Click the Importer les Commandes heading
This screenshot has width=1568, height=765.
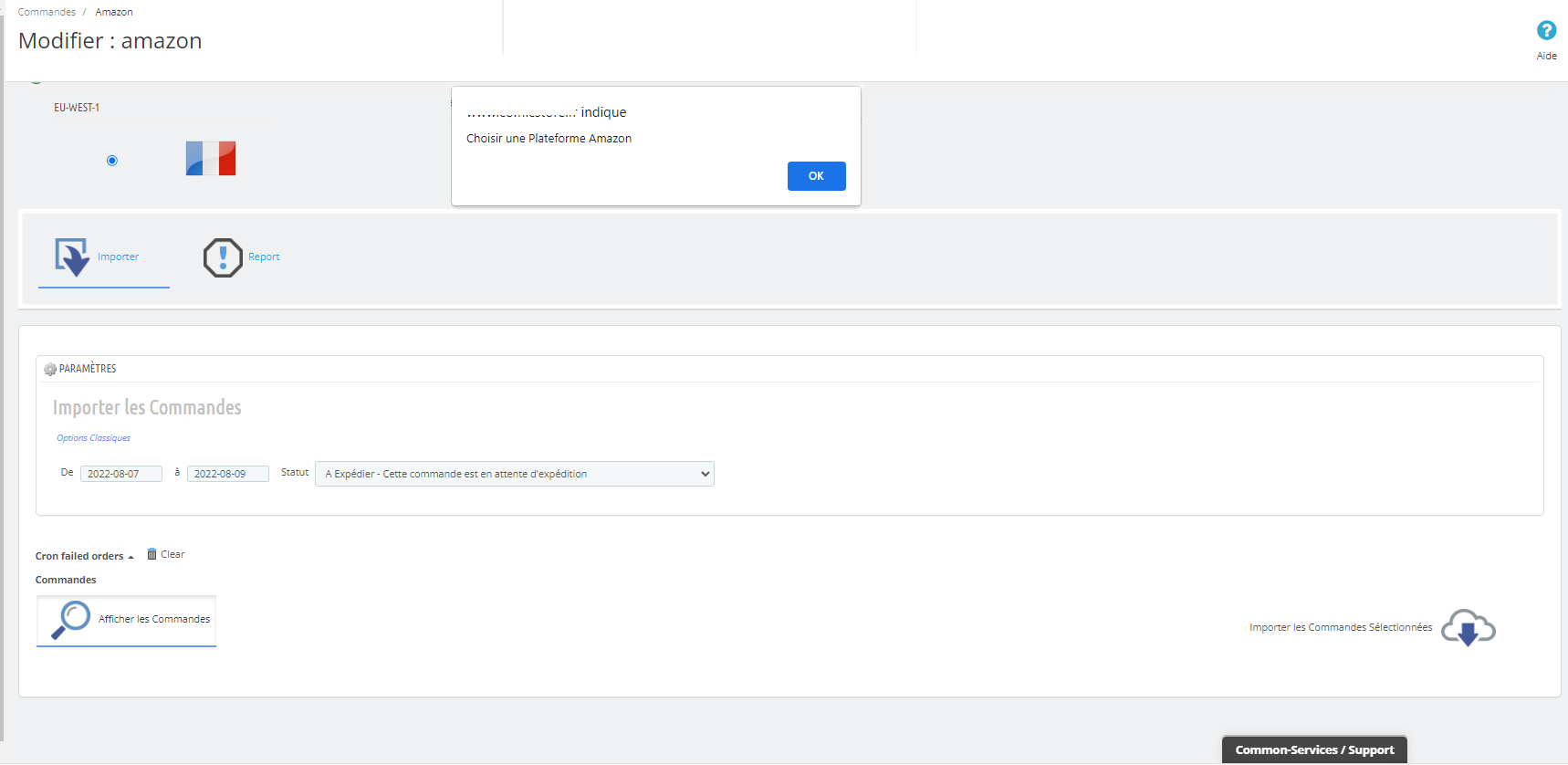(x=147, y=407)
